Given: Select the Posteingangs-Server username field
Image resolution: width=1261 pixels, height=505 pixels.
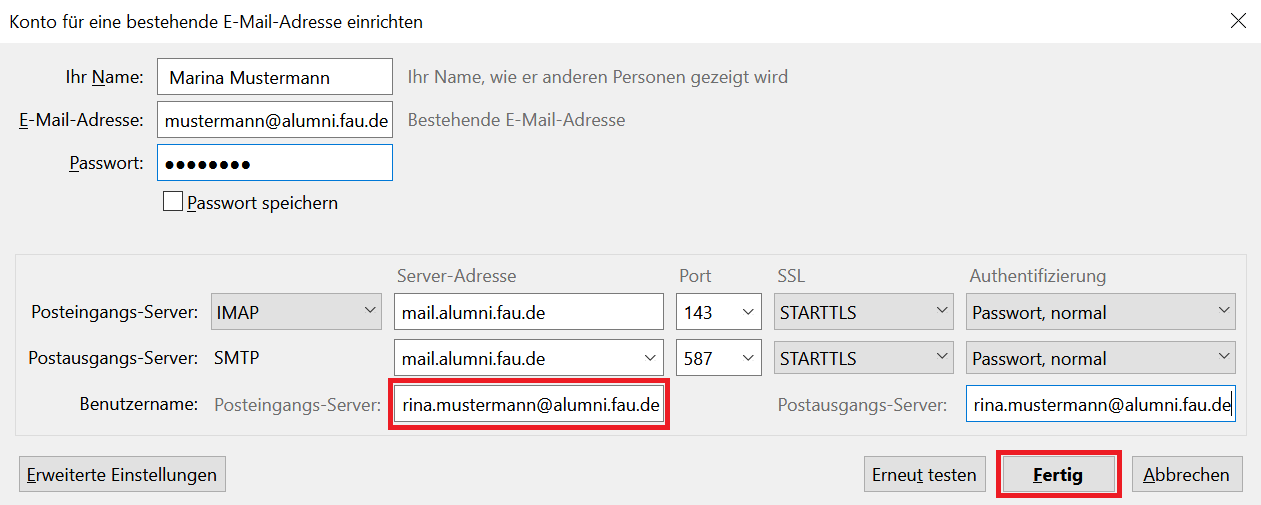Looking at the screenshot, I should point(530,405).
